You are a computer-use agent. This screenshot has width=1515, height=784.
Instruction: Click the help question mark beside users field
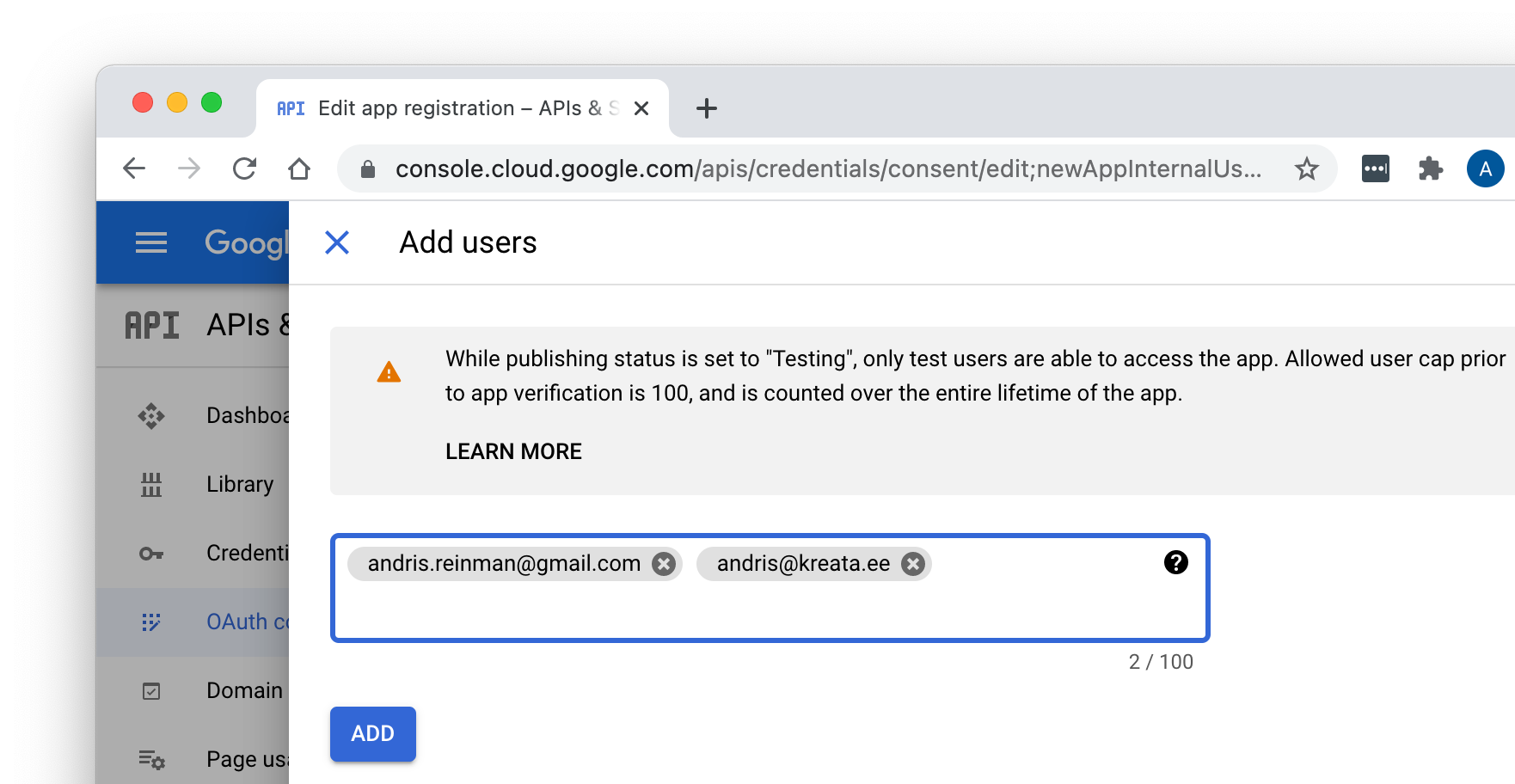coord(1176,563)
